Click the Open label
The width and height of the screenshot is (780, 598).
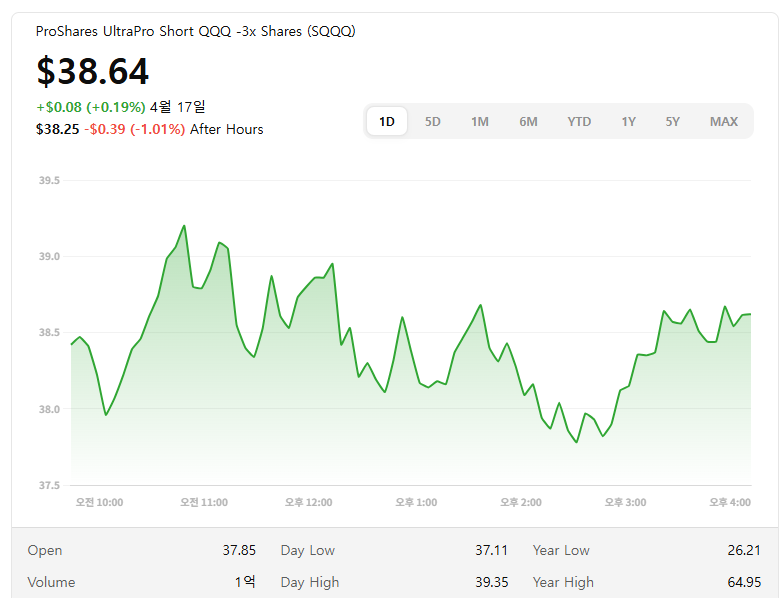pos(45,551)
